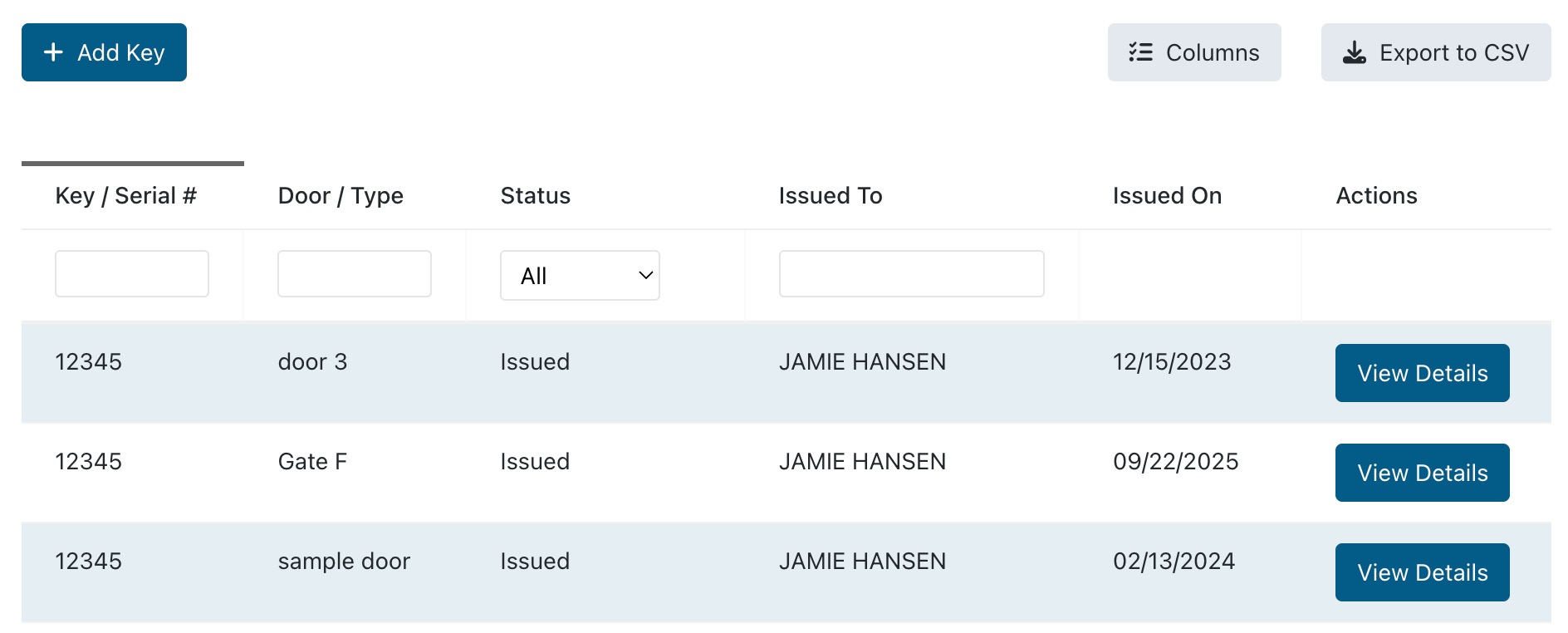This screenshot has width=1568, height=633.
Task: Focus the Door / Type filter field
Action: [x=355, y=274]
